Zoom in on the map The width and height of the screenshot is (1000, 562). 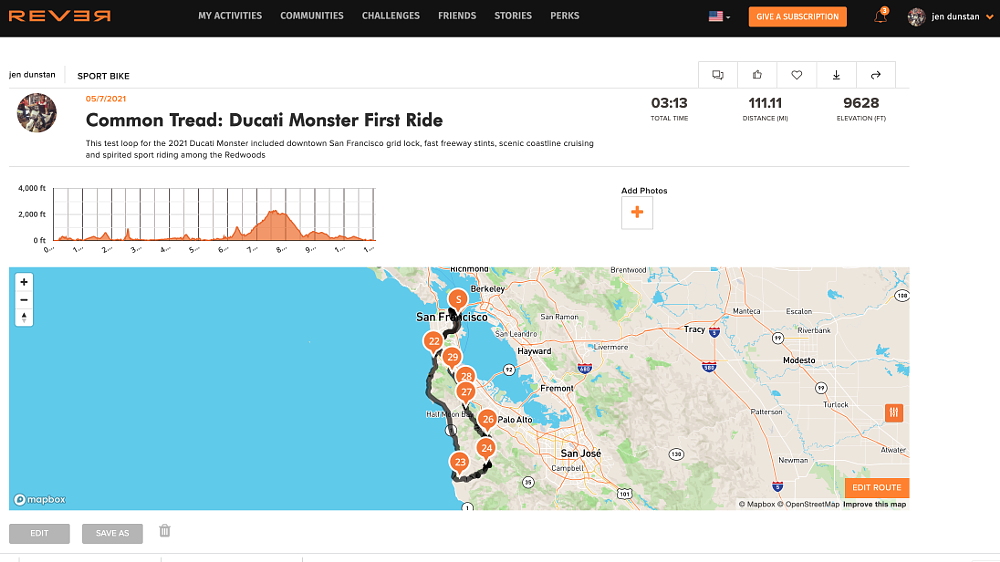[x=24, y=282]
